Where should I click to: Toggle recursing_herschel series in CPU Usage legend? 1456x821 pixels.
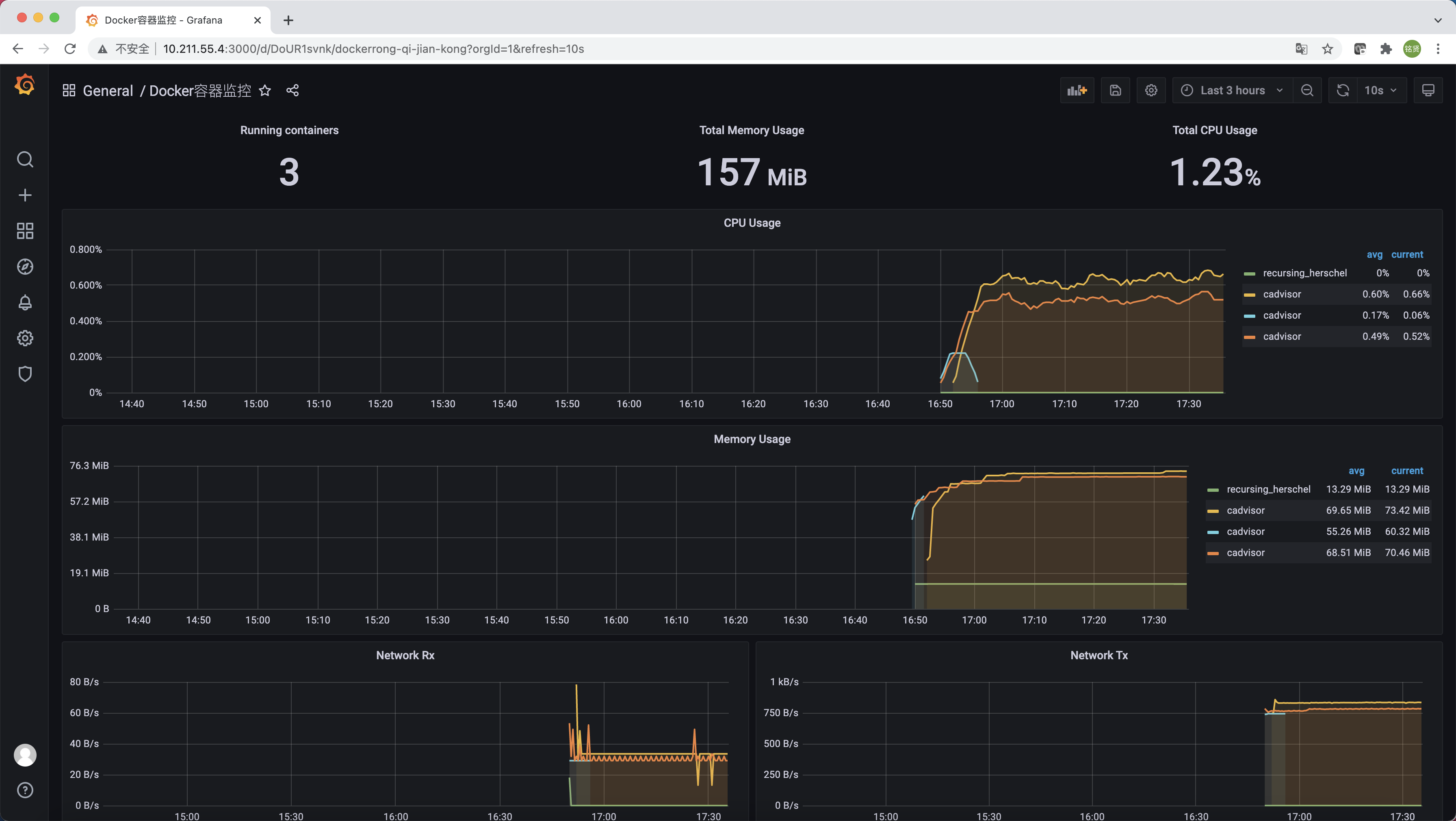click(x=1304, y=273)
